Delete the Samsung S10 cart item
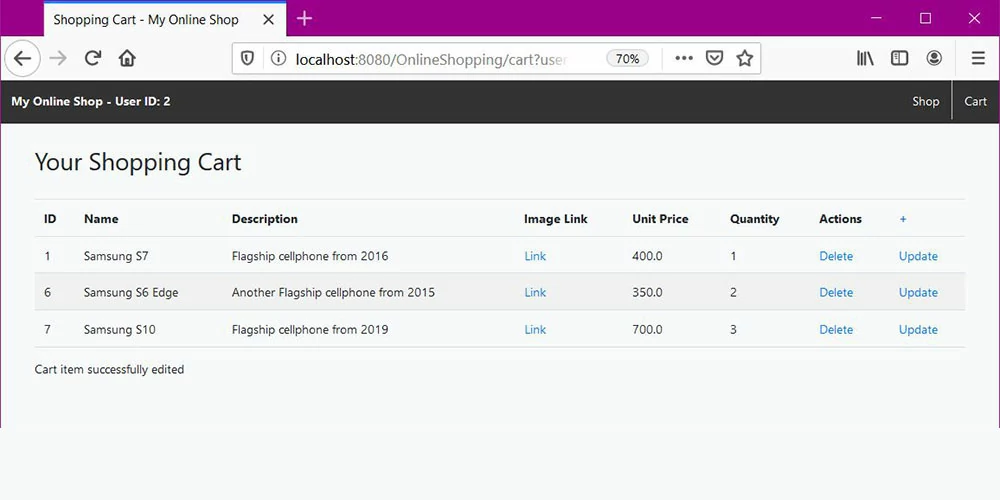Screen dimensions: 1000x500 pos(836,330)
